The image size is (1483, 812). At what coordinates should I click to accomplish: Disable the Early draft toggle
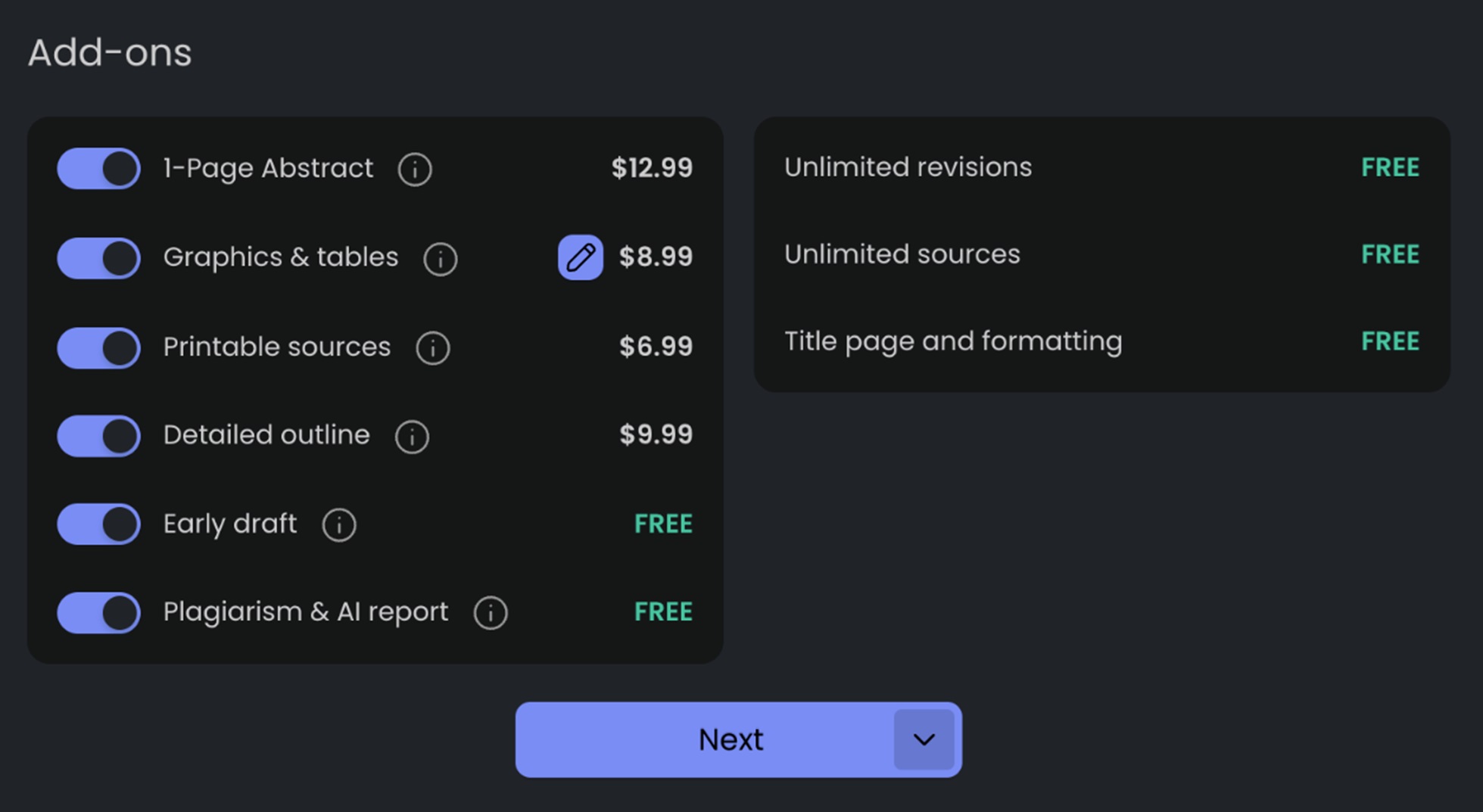[99, 524]
